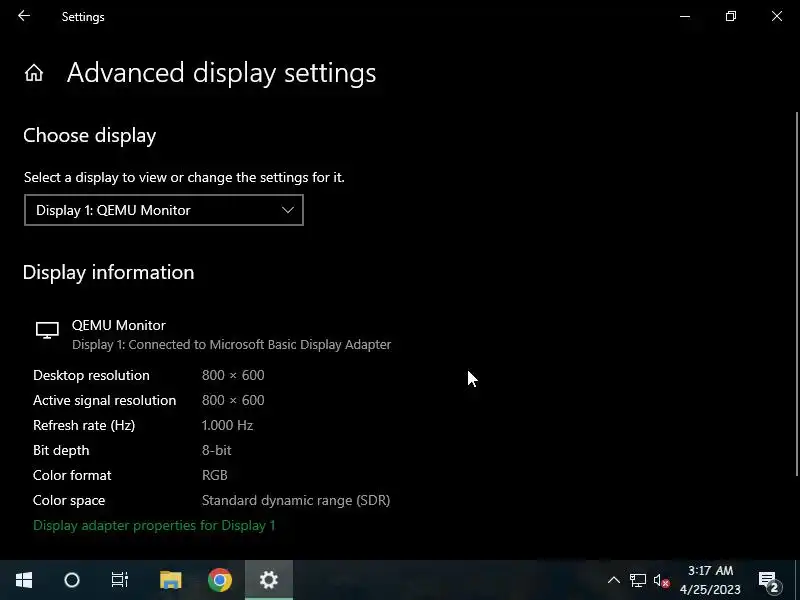Click the Advanced display settings heading
Viewport: 800px width, 600px height.
pos(221,73)
